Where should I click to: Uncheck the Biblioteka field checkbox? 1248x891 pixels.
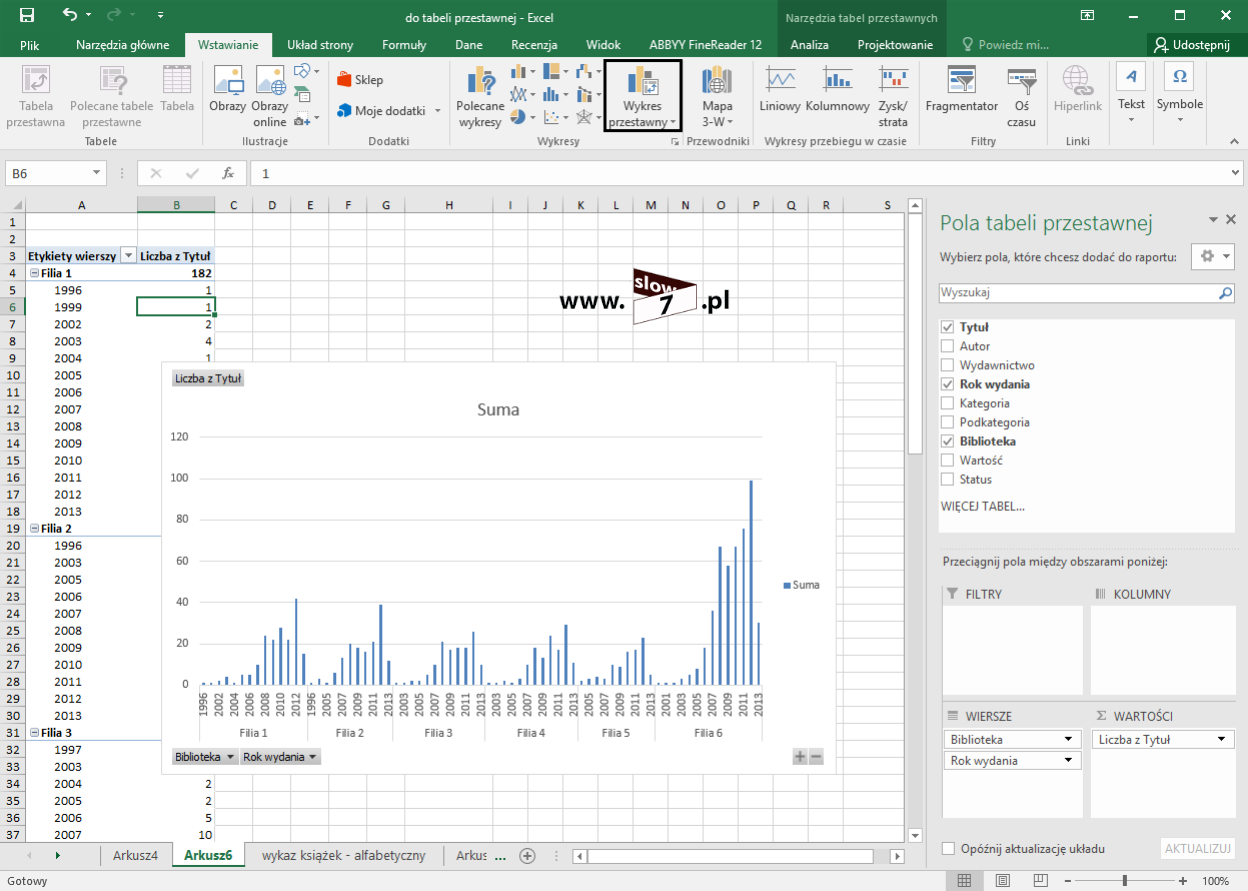point(947,441)
